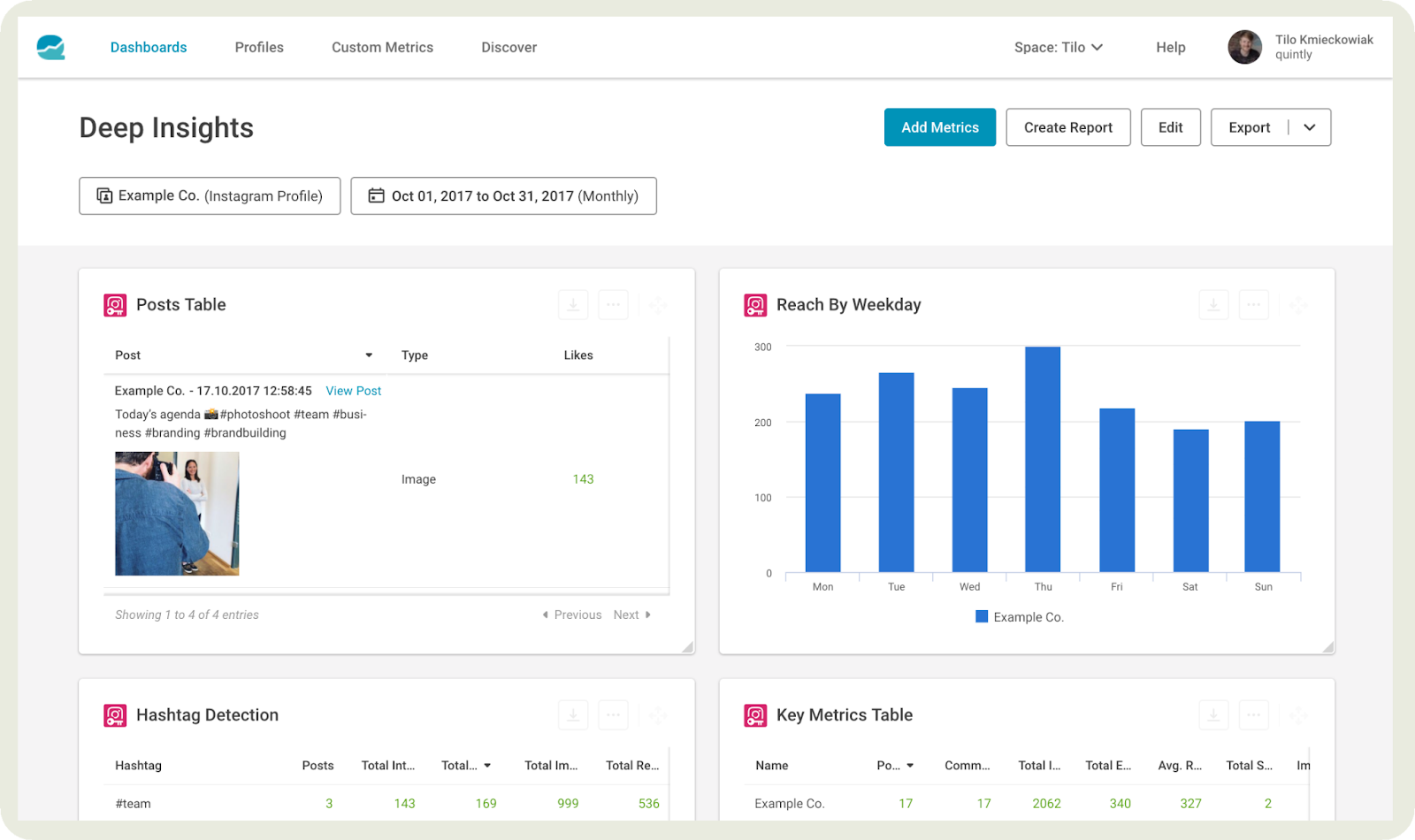
Task: Open the Space: Tilo dropdown
Action: pyautogui.click(x=1059, y=47)
